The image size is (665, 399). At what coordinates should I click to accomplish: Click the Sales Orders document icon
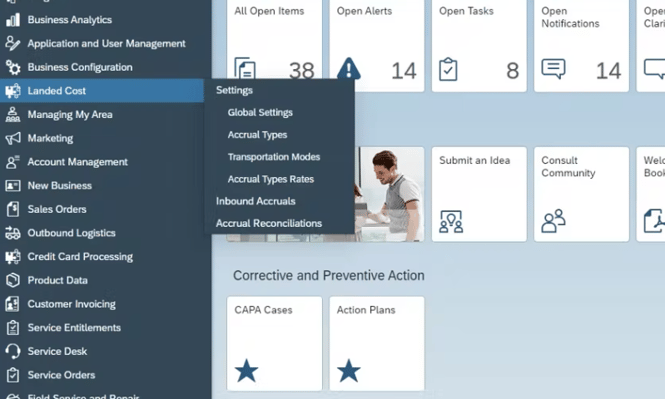[x=13, y=209]
